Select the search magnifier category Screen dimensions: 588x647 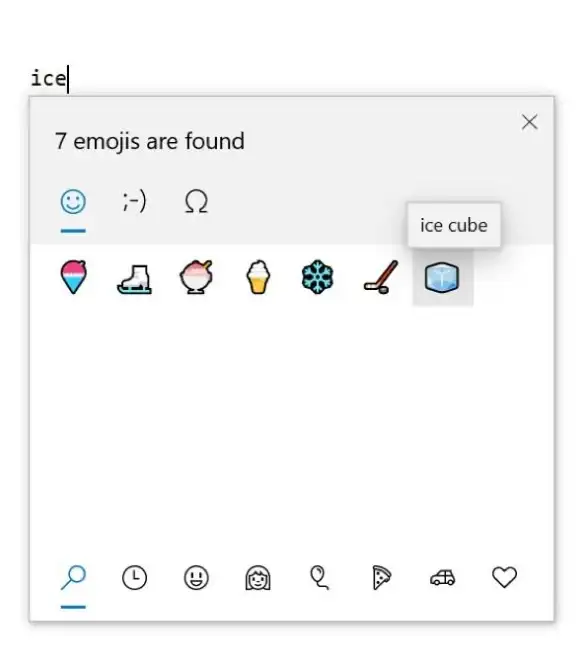point(73,577)
